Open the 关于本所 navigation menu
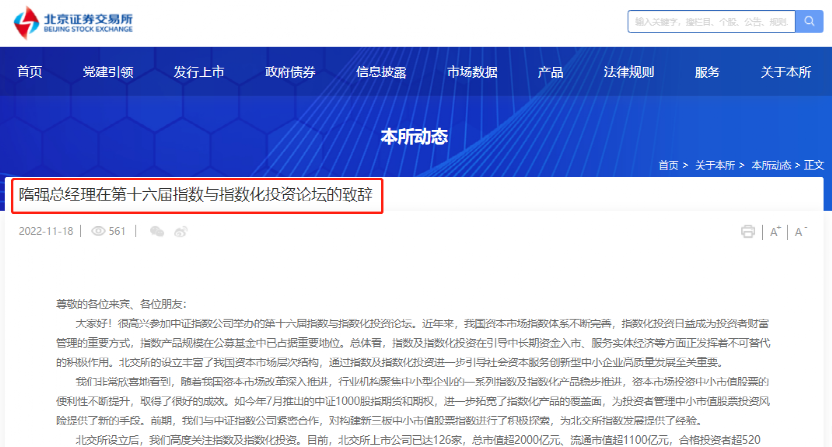The image size is (832, 447). coord(786,72)
